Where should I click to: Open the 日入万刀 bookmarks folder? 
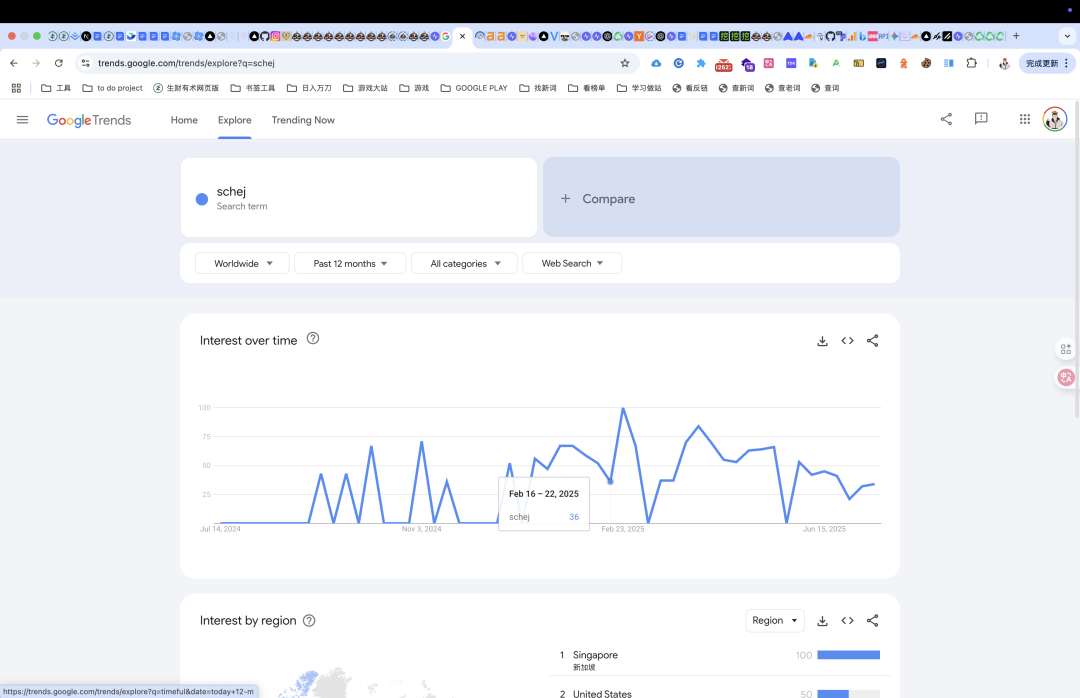coord(309,88)
